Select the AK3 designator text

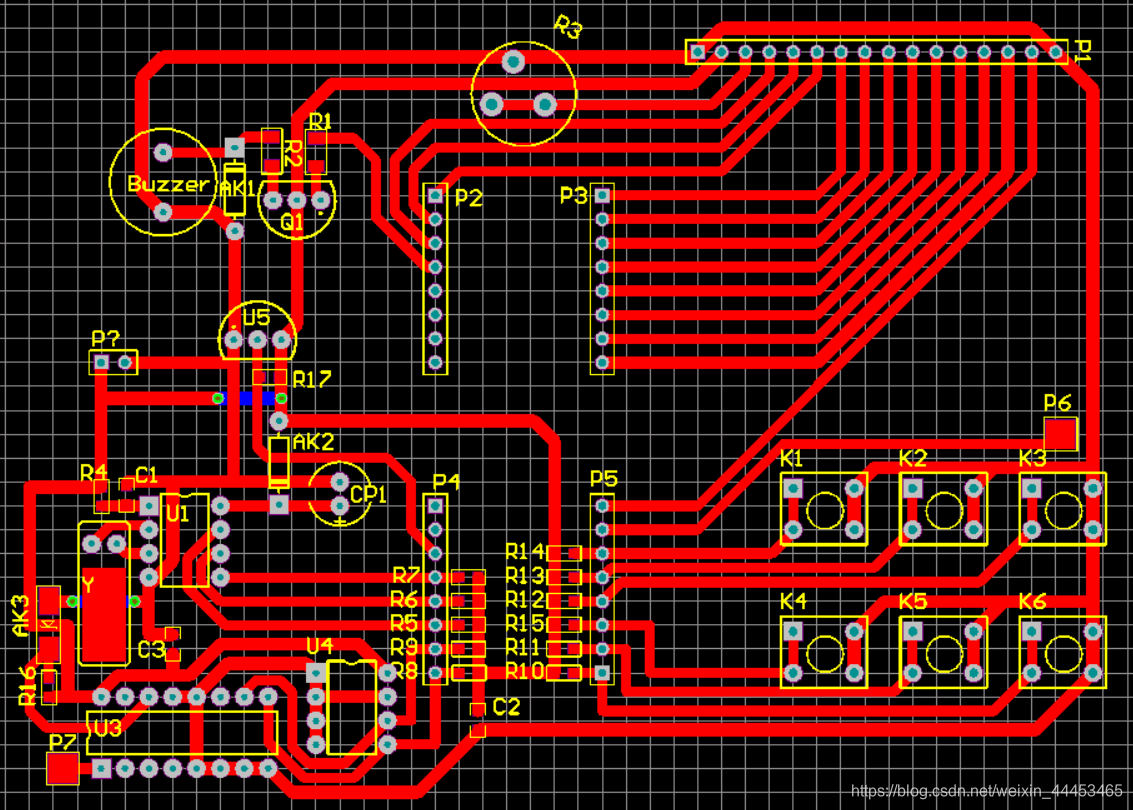pyautogui.click(x=22, y=616)
